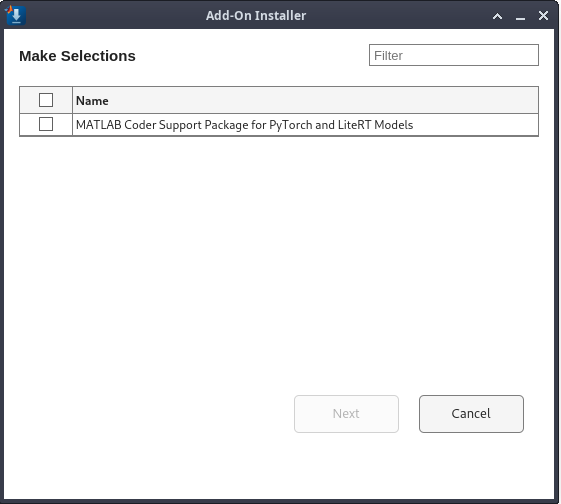The image size is (561, 504).
Task: Select MATLAB Coder Support Package for PyTorch row
Action: point(279,125)
